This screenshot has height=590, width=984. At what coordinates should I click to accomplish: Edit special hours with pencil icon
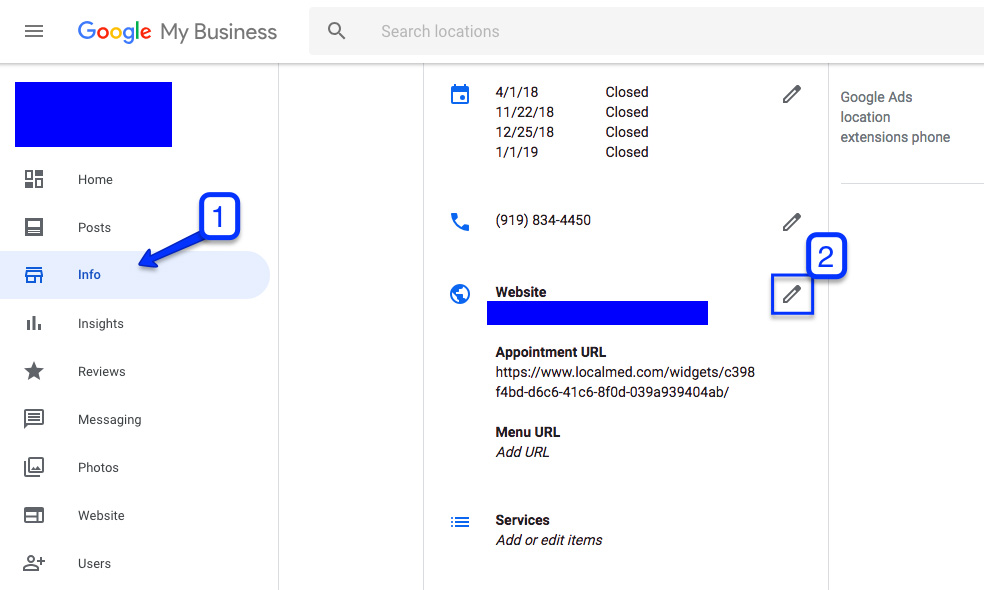pos(791,94)
